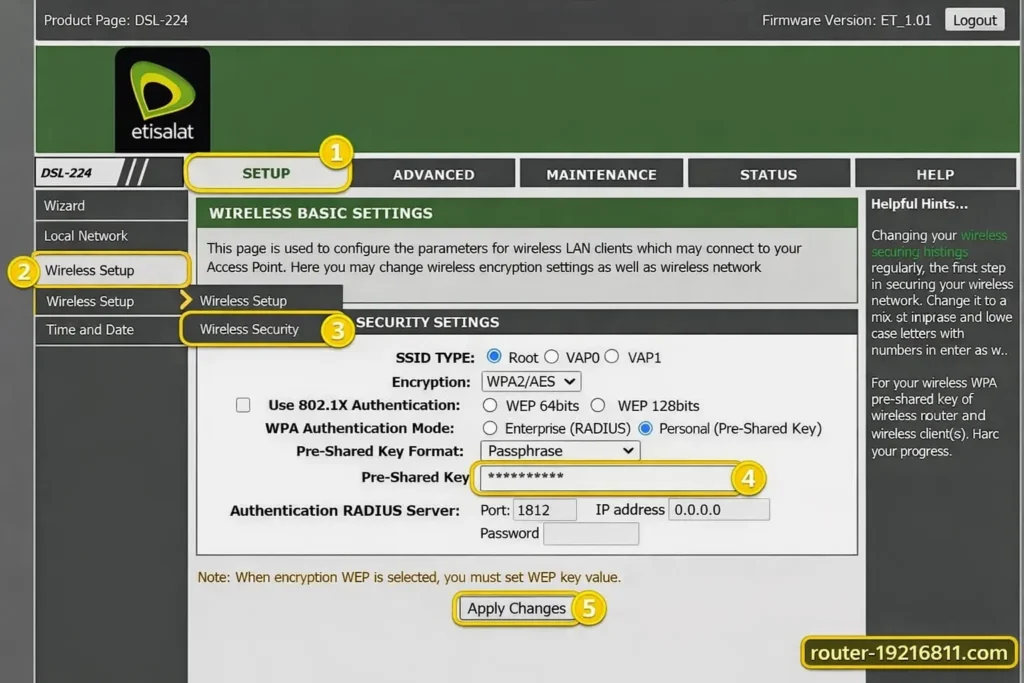Screen dimensions: 1024x683
Task: Open the Encryption WPA2/AES dropdown
Action: (530, 381)
